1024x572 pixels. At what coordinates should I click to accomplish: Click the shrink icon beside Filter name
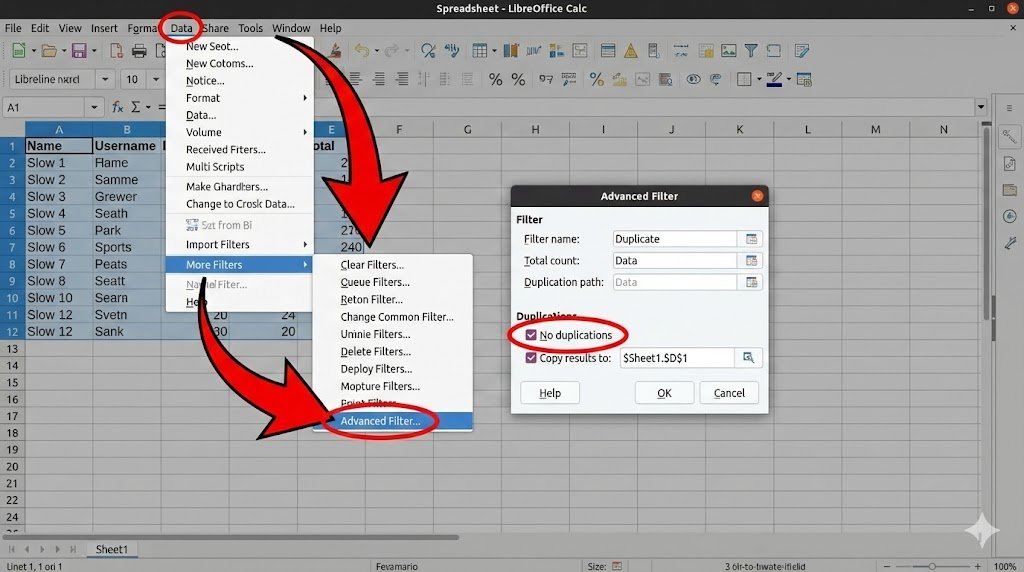pos(751,239)
